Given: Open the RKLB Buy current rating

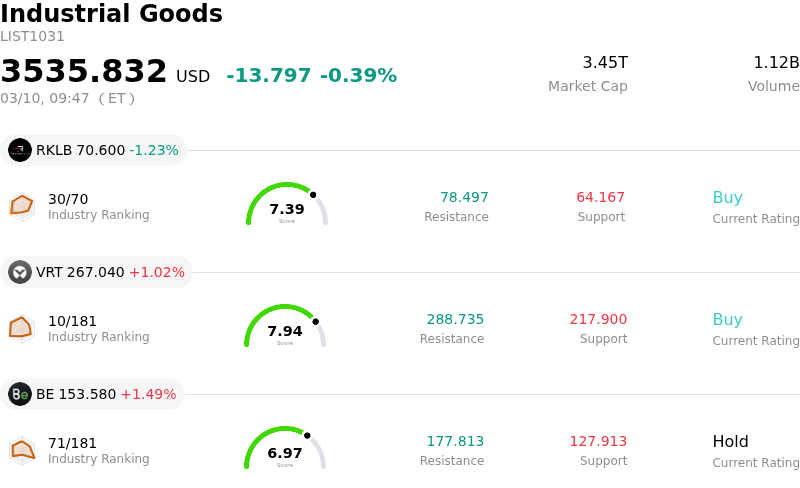Looking at the screenshot, I should click(x=727, y=198).
